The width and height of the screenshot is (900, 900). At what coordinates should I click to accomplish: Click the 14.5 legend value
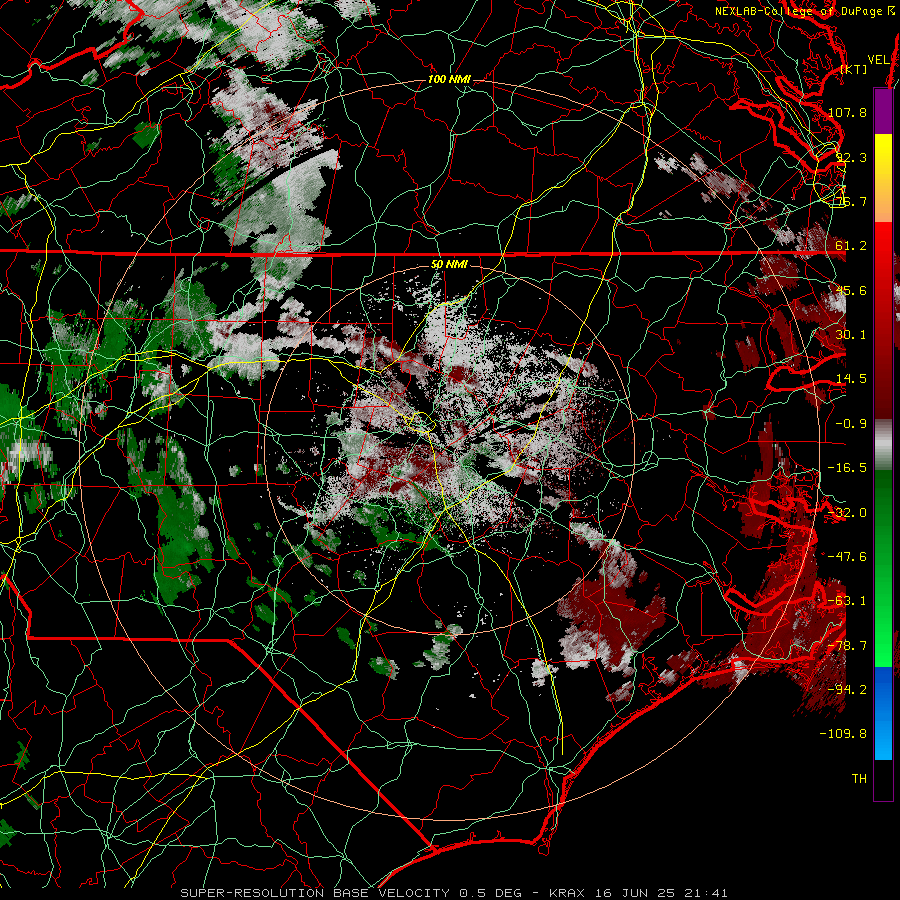[x=851, y=379]
